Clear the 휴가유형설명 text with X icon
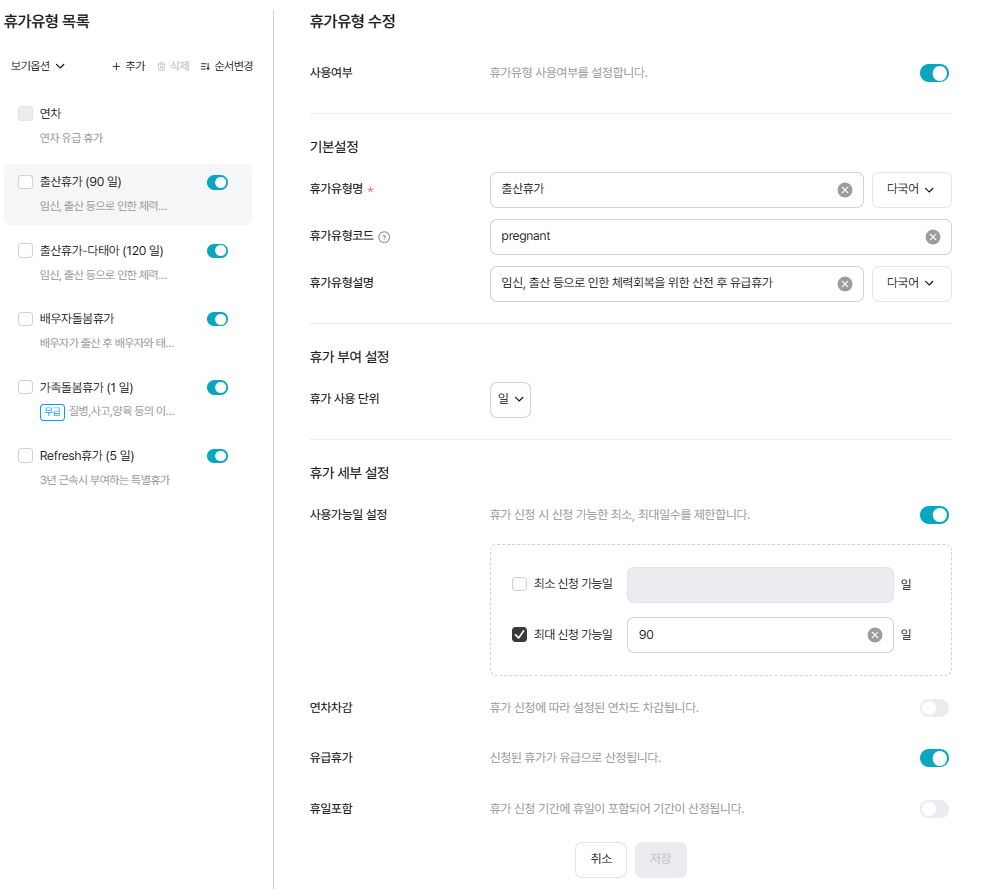The image size is (983, 889). pos(844,284)
